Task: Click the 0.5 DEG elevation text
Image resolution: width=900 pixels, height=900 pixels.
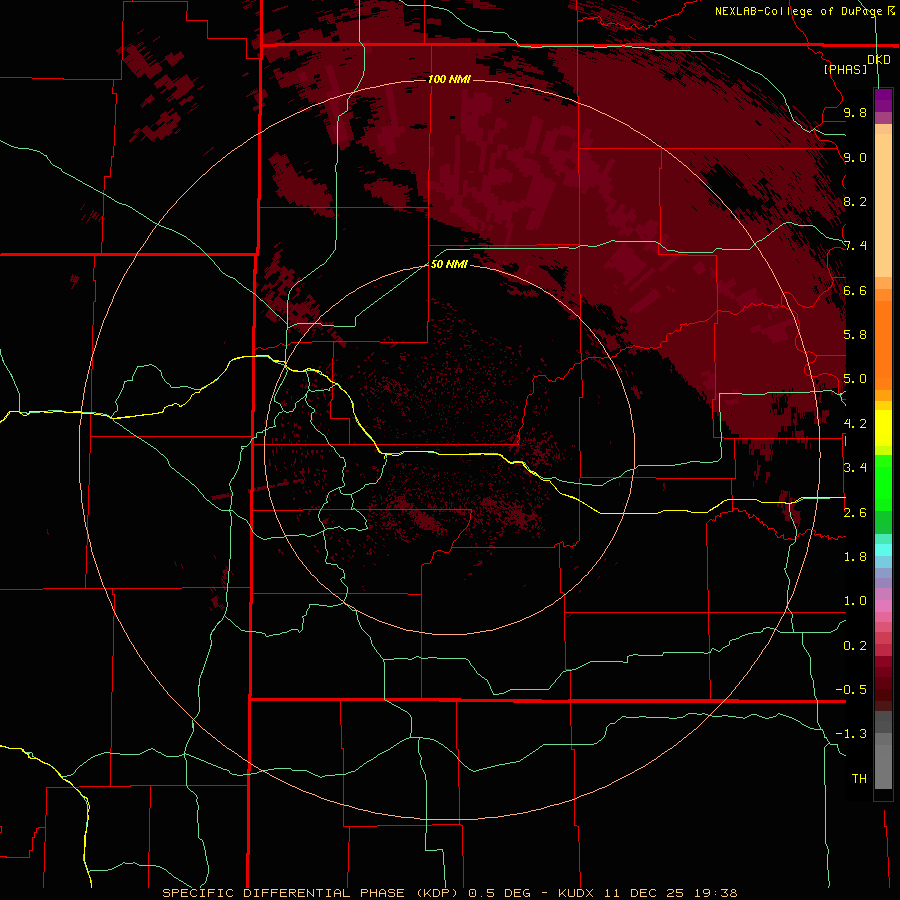Action: (499, 893)
